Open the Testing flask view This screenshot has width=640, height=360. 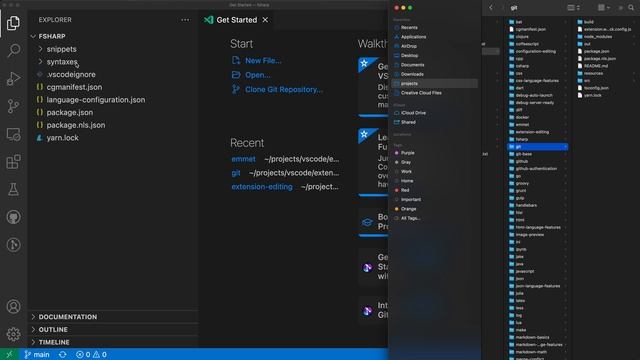(x=13, y=189)
